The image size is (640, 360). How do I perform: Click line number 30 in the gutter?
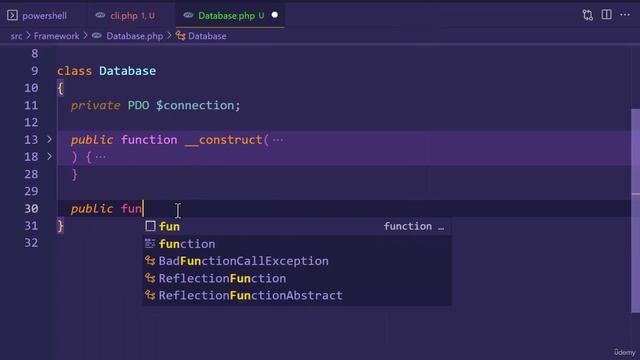(31, 209)
